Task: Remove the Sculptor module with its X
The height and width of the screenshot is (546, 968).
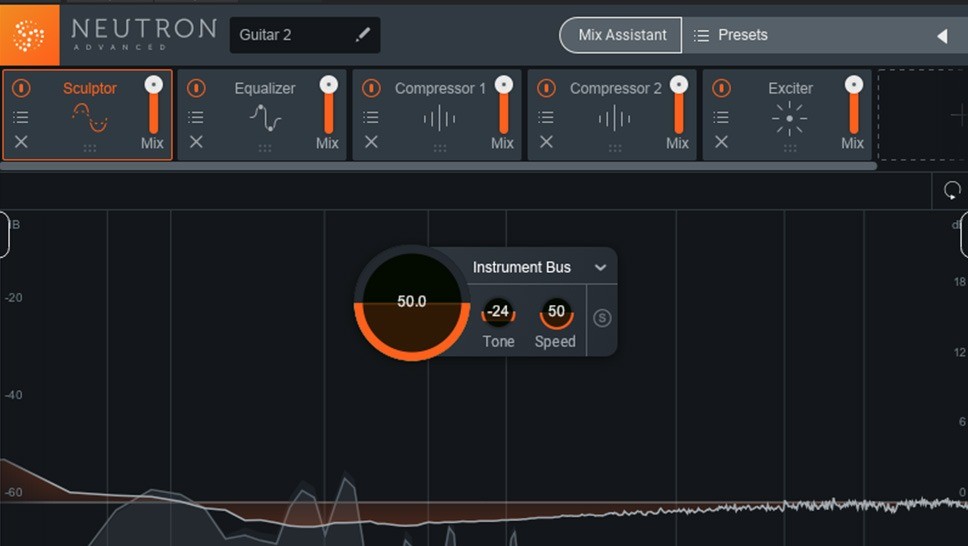Action: (x=21, y=142)
